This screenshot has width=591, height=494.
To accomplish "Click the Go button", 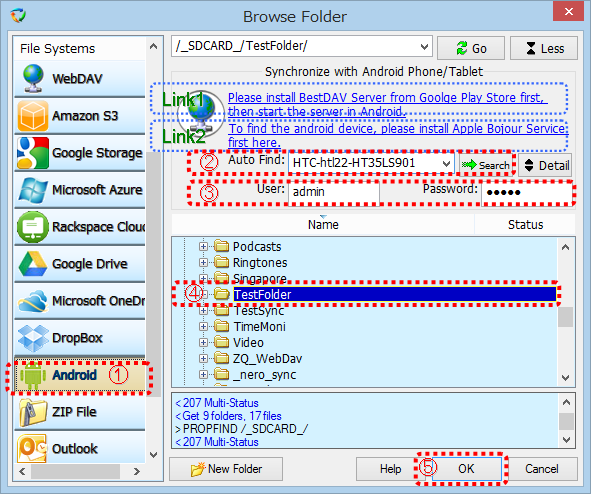I will 471,48.
